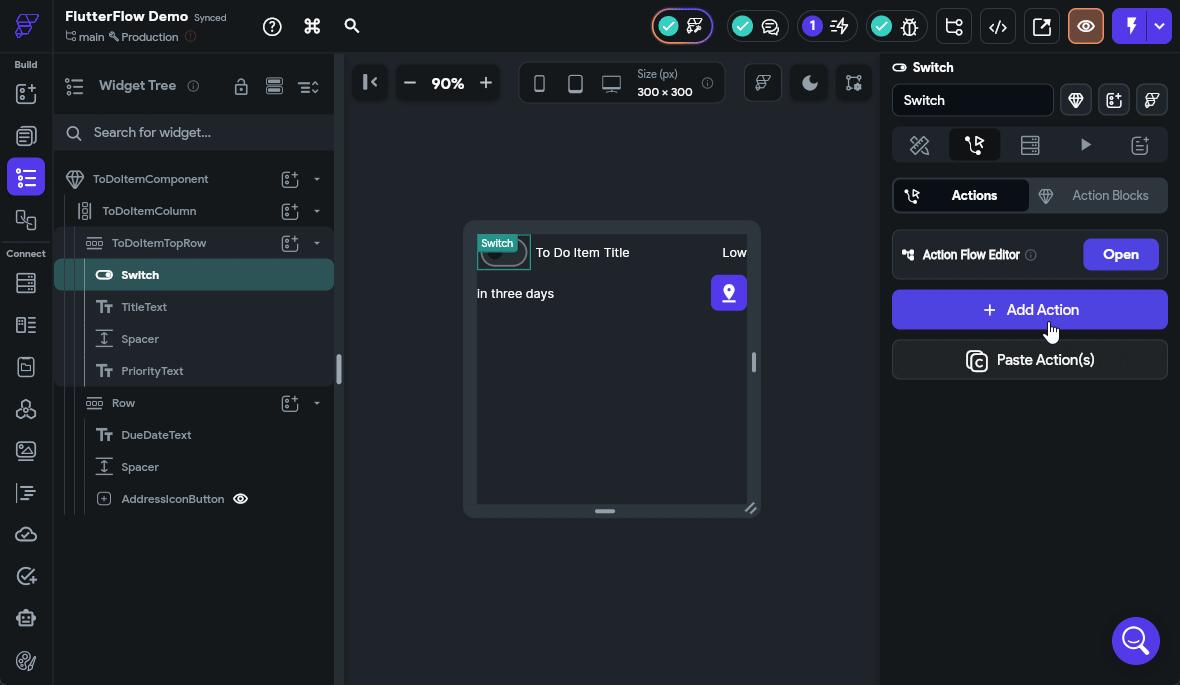Open the comments check status pill
Screen dimensions: 1180x685
click(x=757, y=26)
